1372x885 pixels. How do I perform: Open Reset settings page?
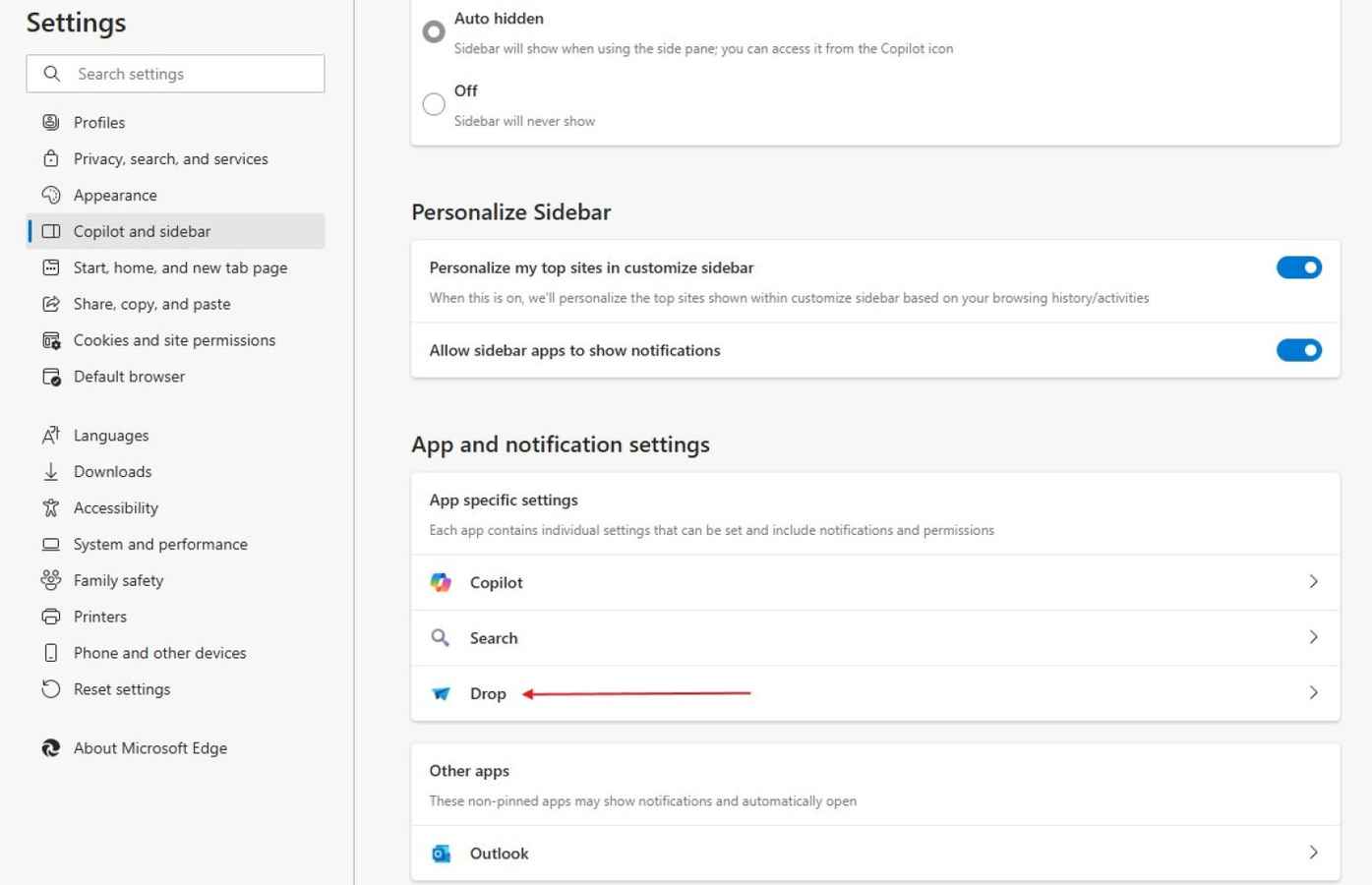pyautogui.click(x=122, y=689)
